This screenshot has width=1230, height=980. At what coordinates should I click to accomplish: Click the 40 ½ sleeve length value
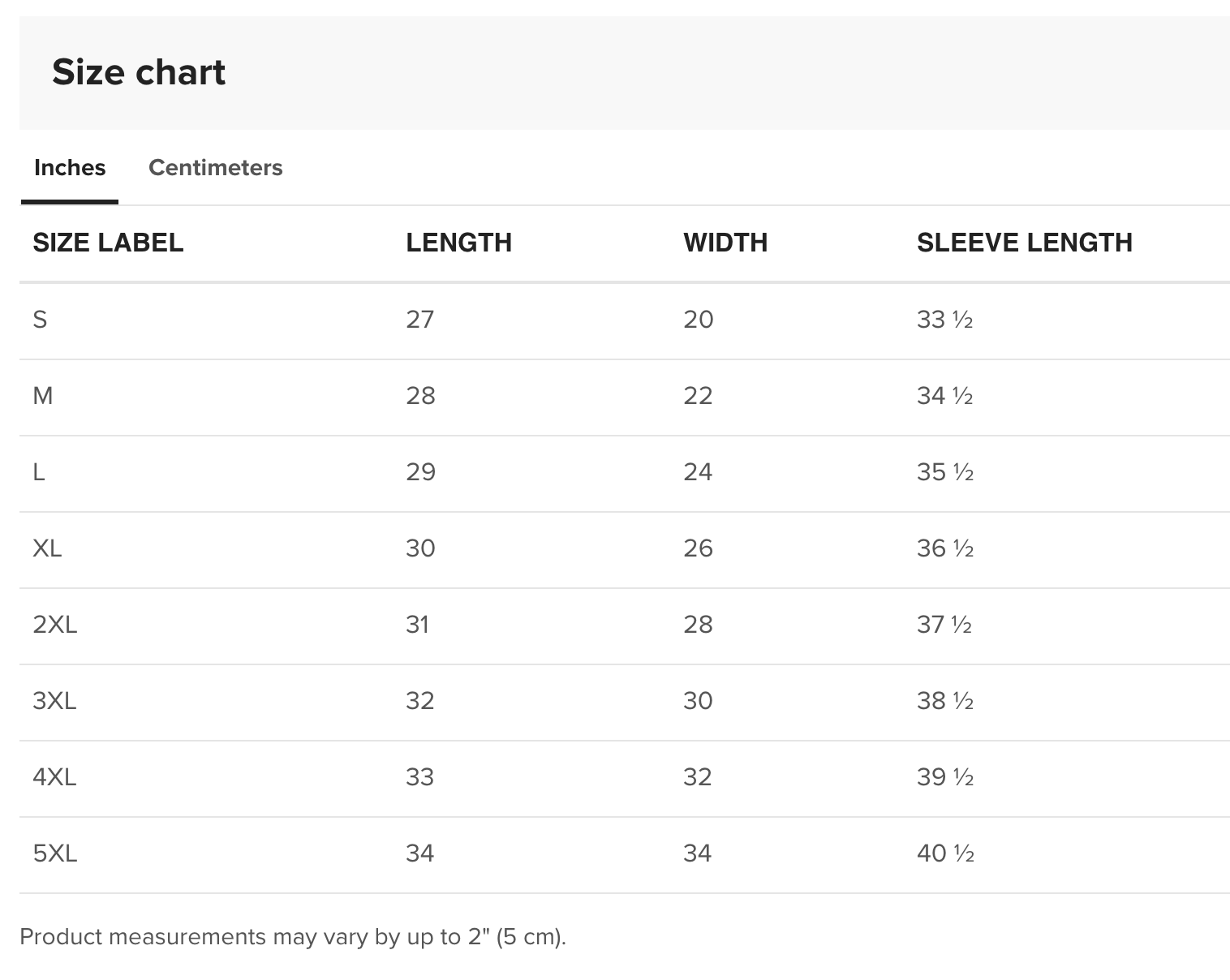pos(945,853)
